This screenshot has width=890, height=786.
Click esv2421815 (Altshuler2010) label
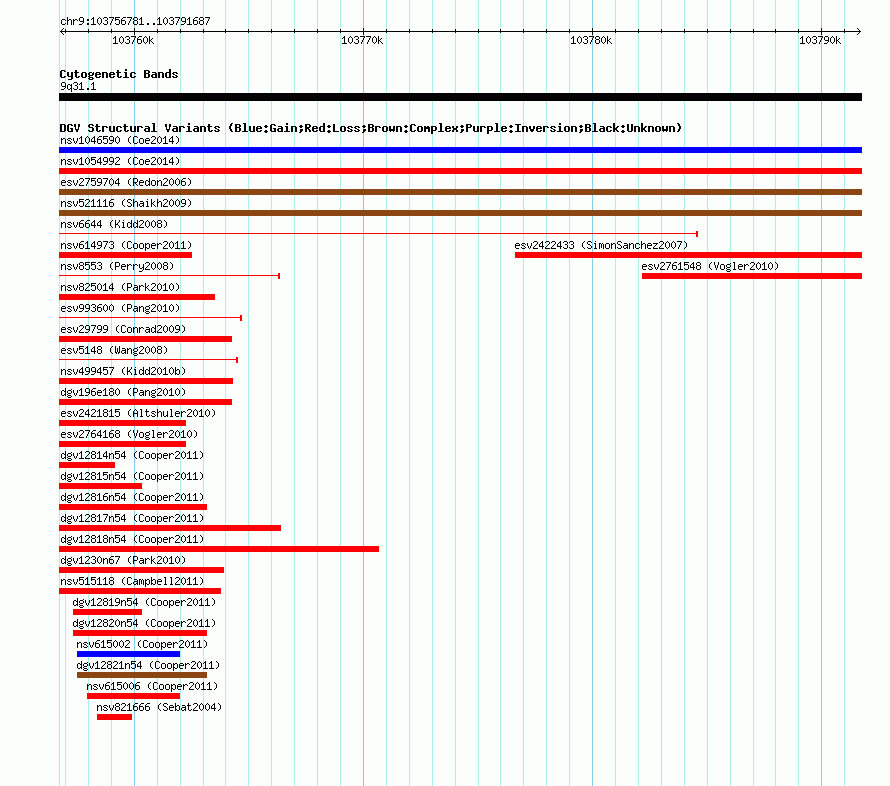[138, 413]
